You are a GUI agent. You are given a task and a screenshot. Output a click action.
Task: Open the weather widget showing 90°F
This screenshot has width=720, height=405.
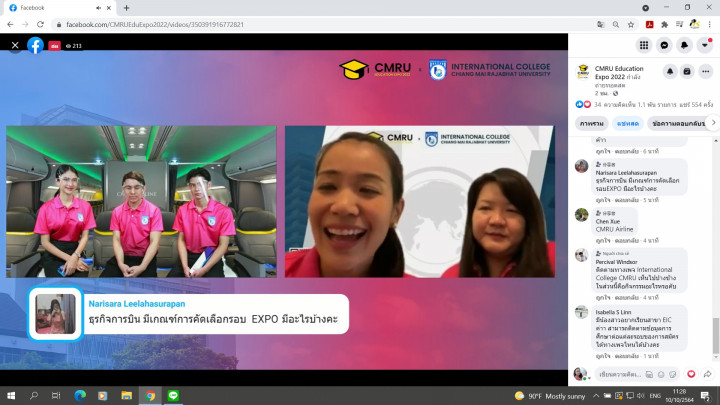click(550, 395)
